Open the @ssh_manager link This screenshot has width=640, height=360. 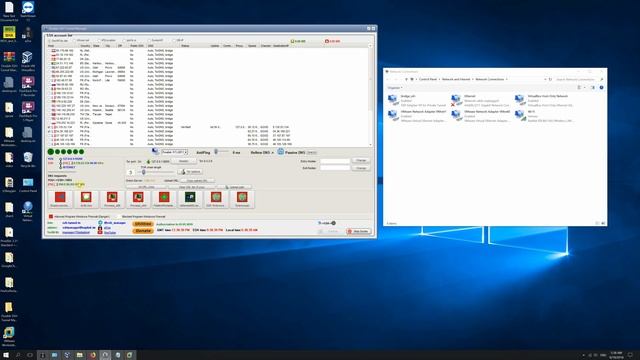115,223
